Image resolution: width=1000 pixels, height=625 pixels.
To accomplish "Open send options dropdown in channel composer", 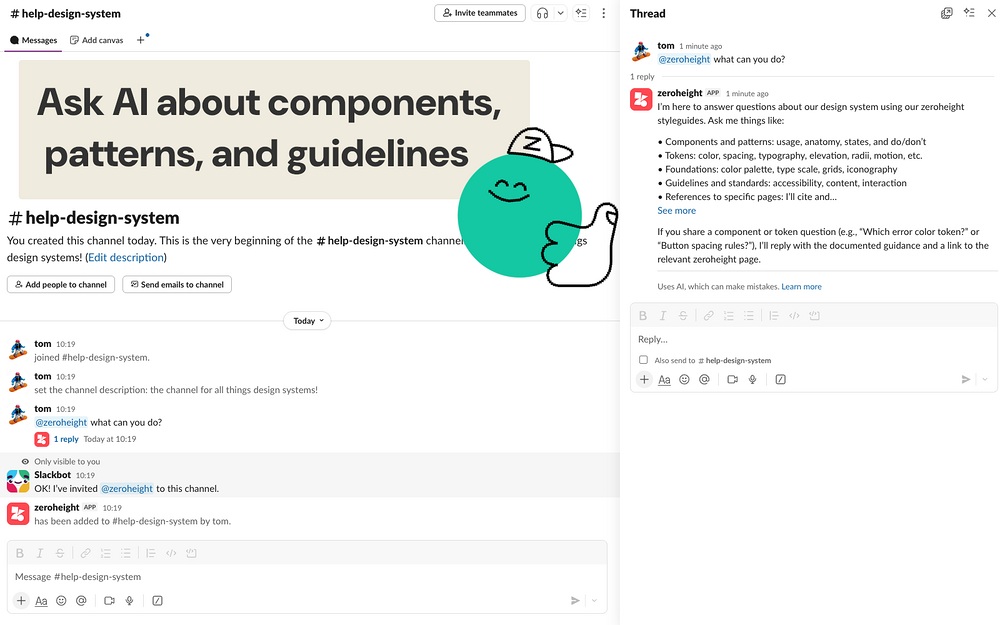I will (x=594, y=601).
